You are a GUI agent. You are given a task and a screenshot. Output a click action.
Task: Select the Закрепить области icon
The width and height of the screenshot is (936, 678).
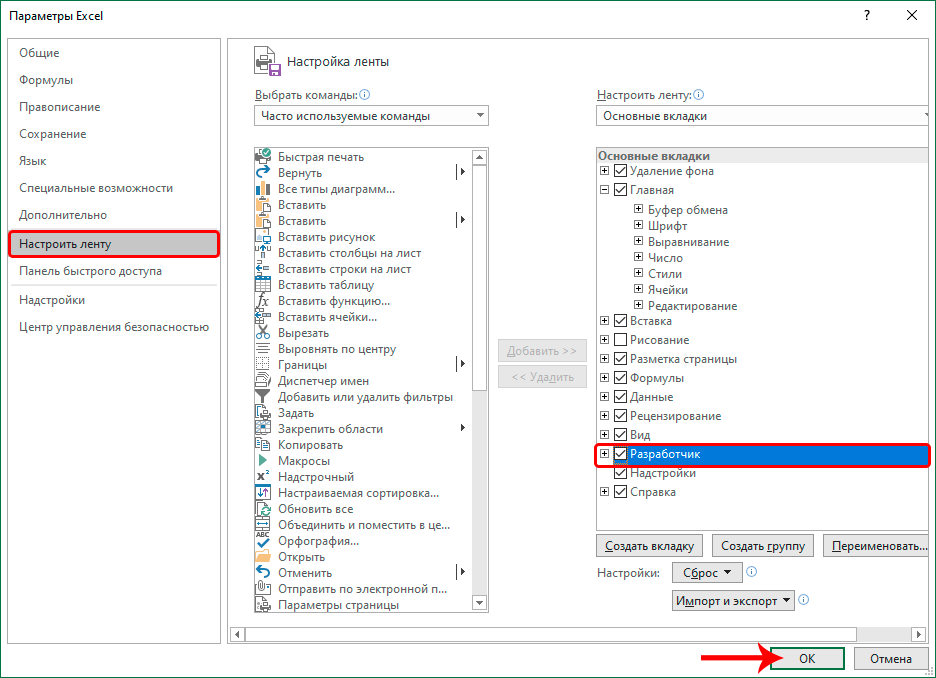[263, 429]
